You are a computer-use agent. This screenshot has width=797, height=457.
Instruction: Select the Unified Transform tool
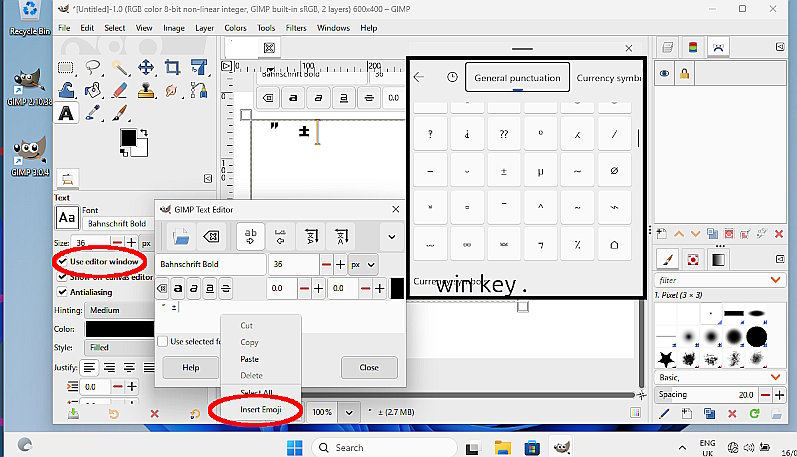(199, 67)
